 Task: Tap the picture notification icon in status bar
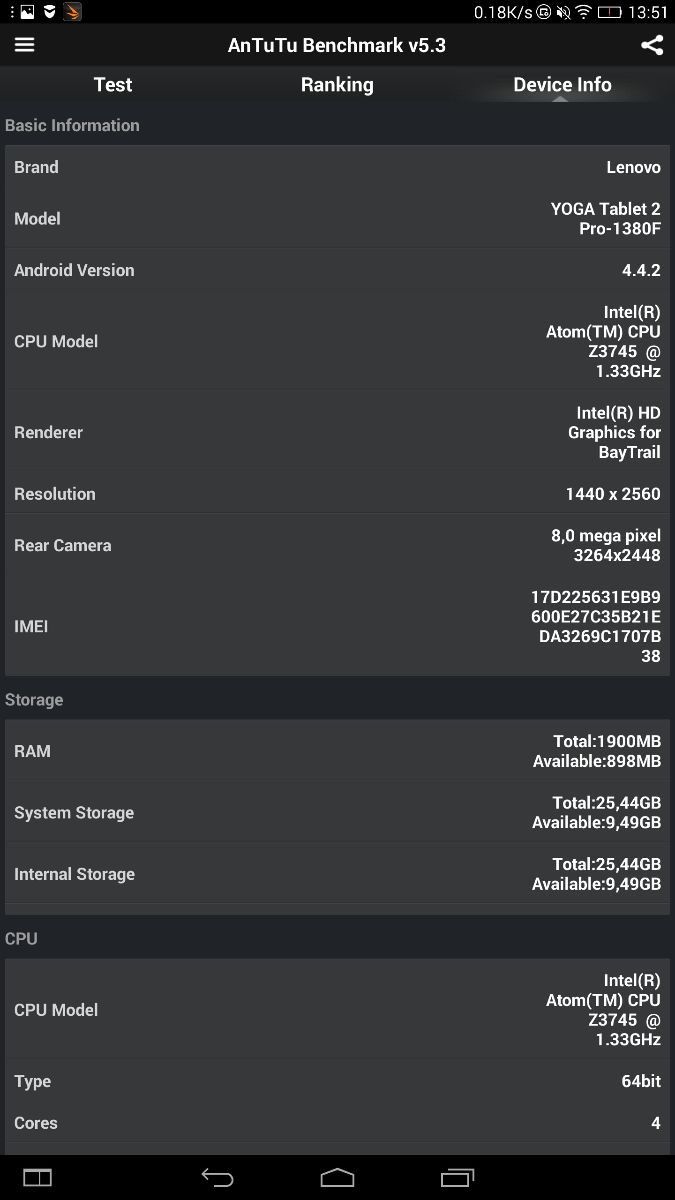(x=27, y=12)
